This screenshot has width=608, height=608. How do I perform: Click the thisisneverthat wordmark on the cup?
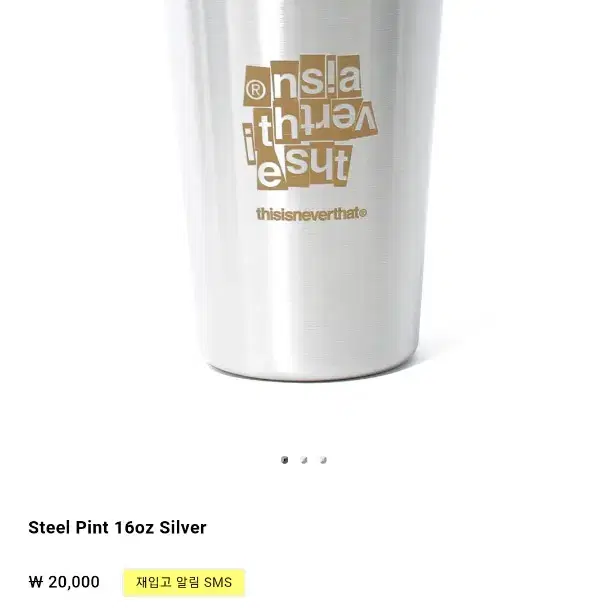click(x=311, y=214)
